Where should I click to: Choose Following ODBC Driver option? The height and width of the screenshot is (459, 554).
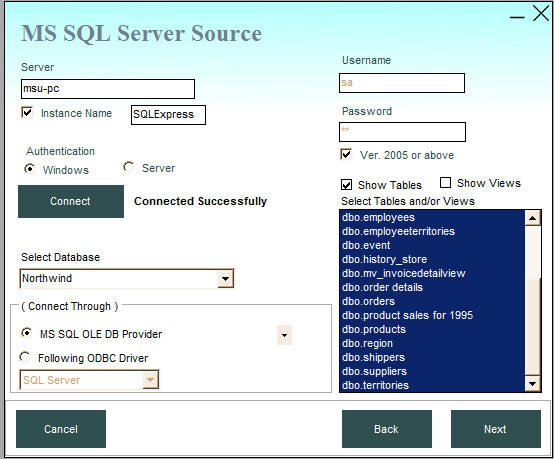(x=25, y=357)
